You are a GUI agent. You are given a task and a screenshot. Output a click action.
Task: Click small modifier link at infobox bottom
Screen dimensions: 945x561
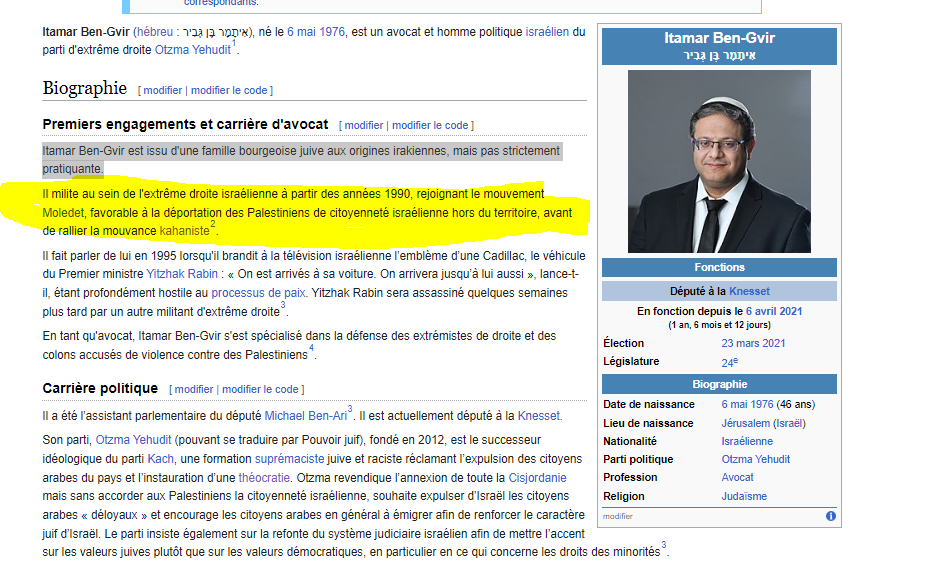click(618, 516)
